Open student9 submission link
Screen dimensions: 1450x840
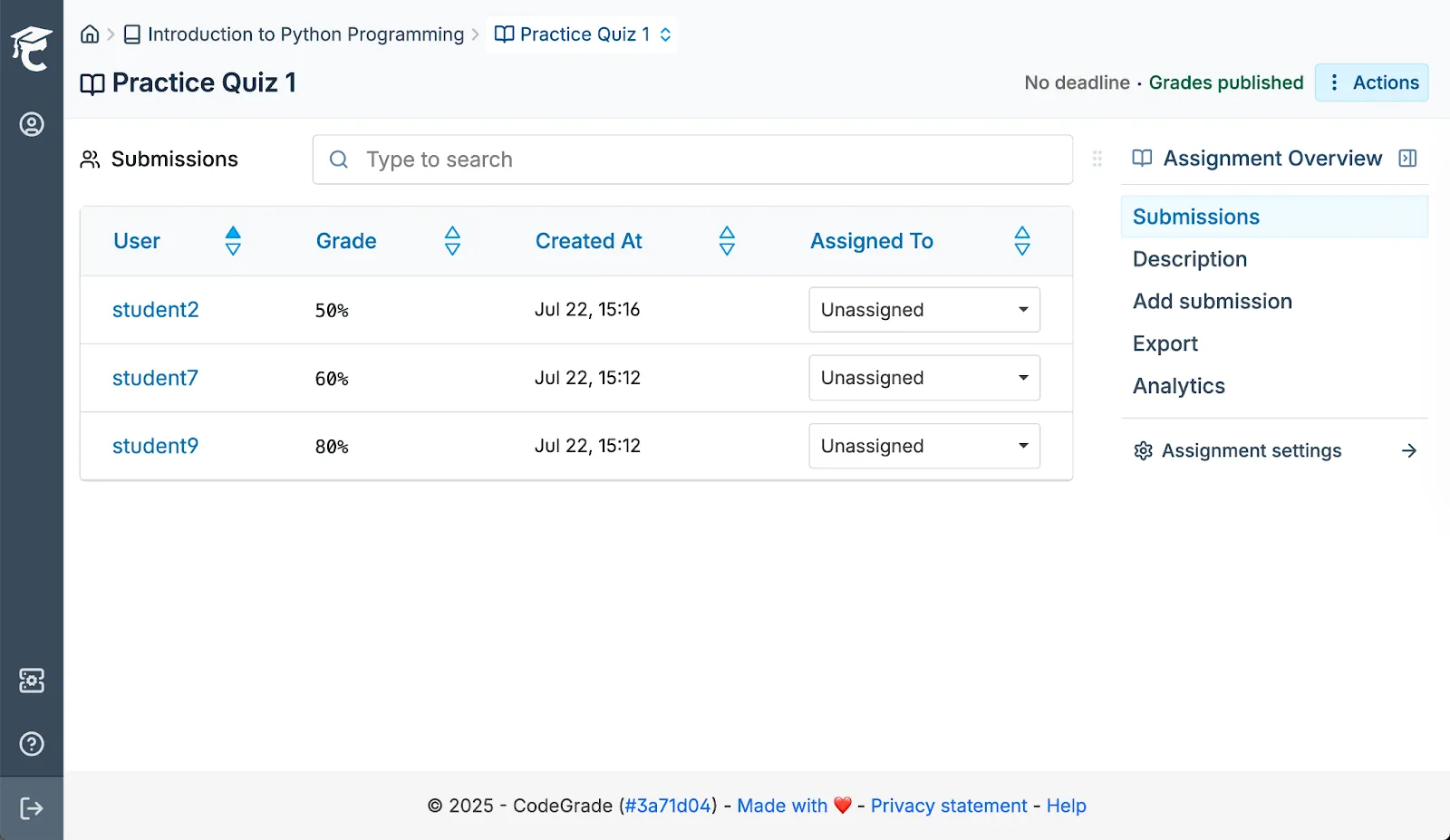click(x=155, y=446)
